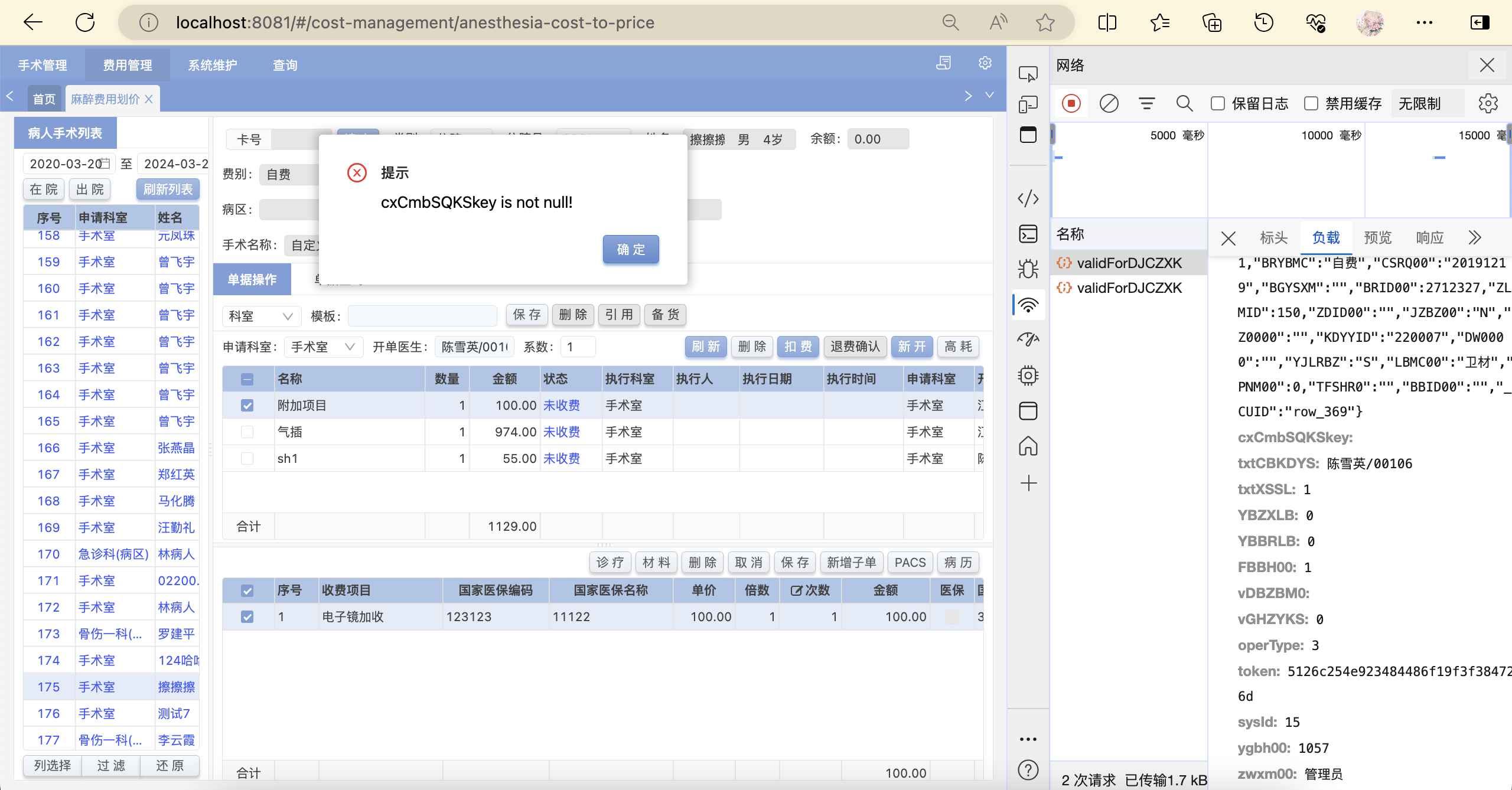
Task: Switch to the 响应 tab
Action: [1429, 237]
